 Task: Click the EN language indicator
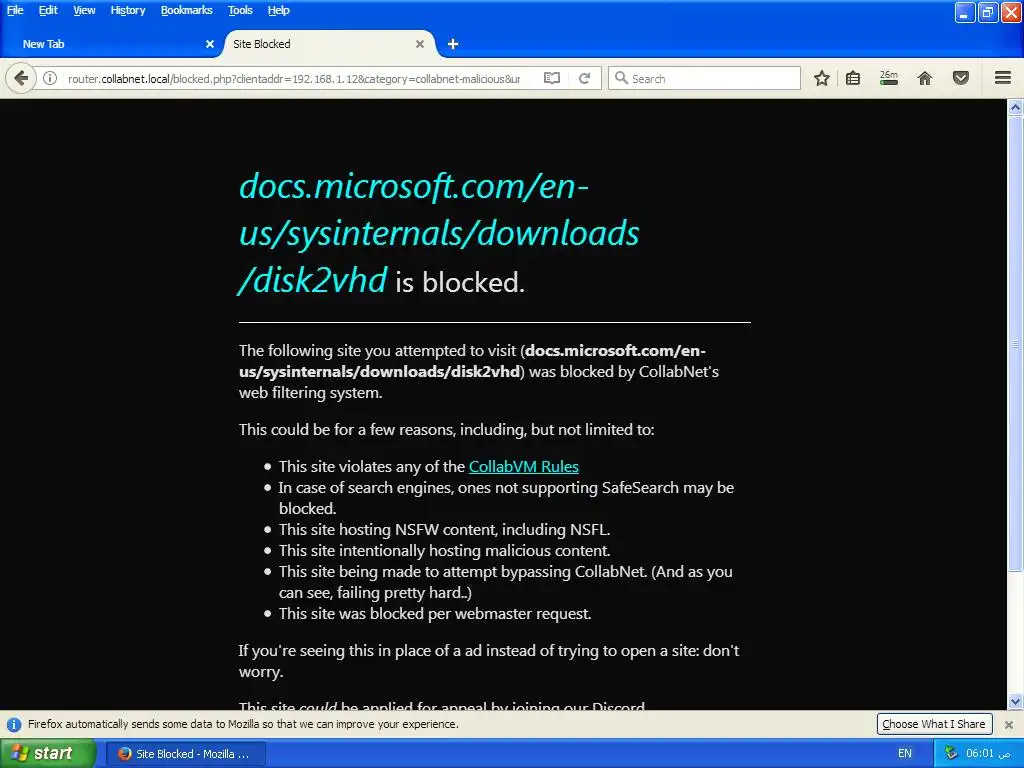[904, 753]
